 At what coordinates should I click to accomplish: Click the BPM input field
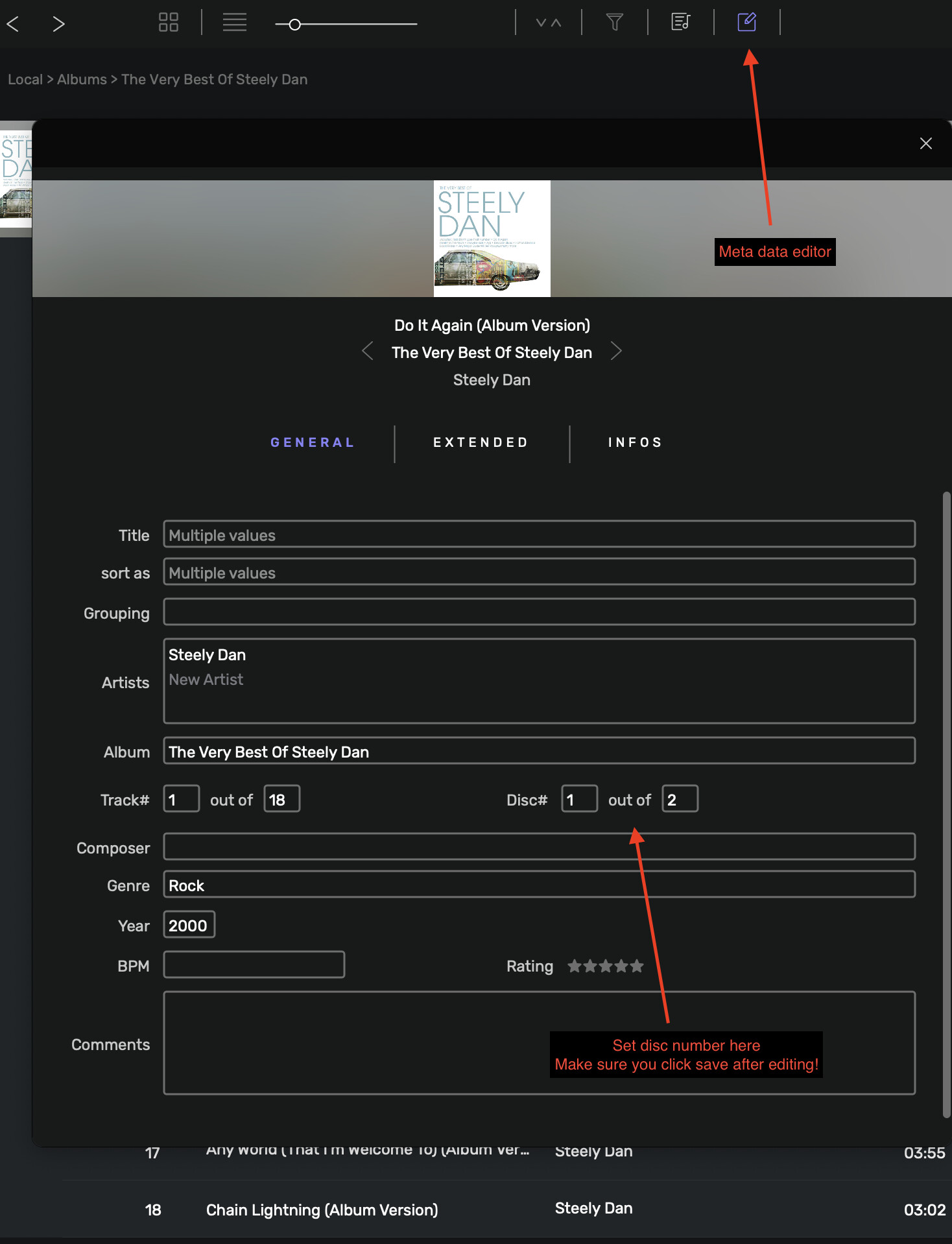click(x=254, y=965)
